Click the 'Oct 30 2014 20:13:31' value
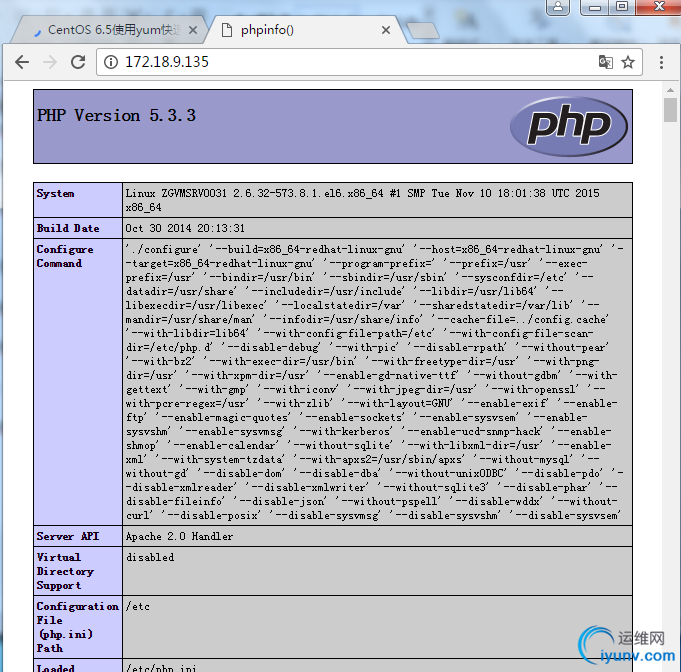 click(x=185, y=228)
